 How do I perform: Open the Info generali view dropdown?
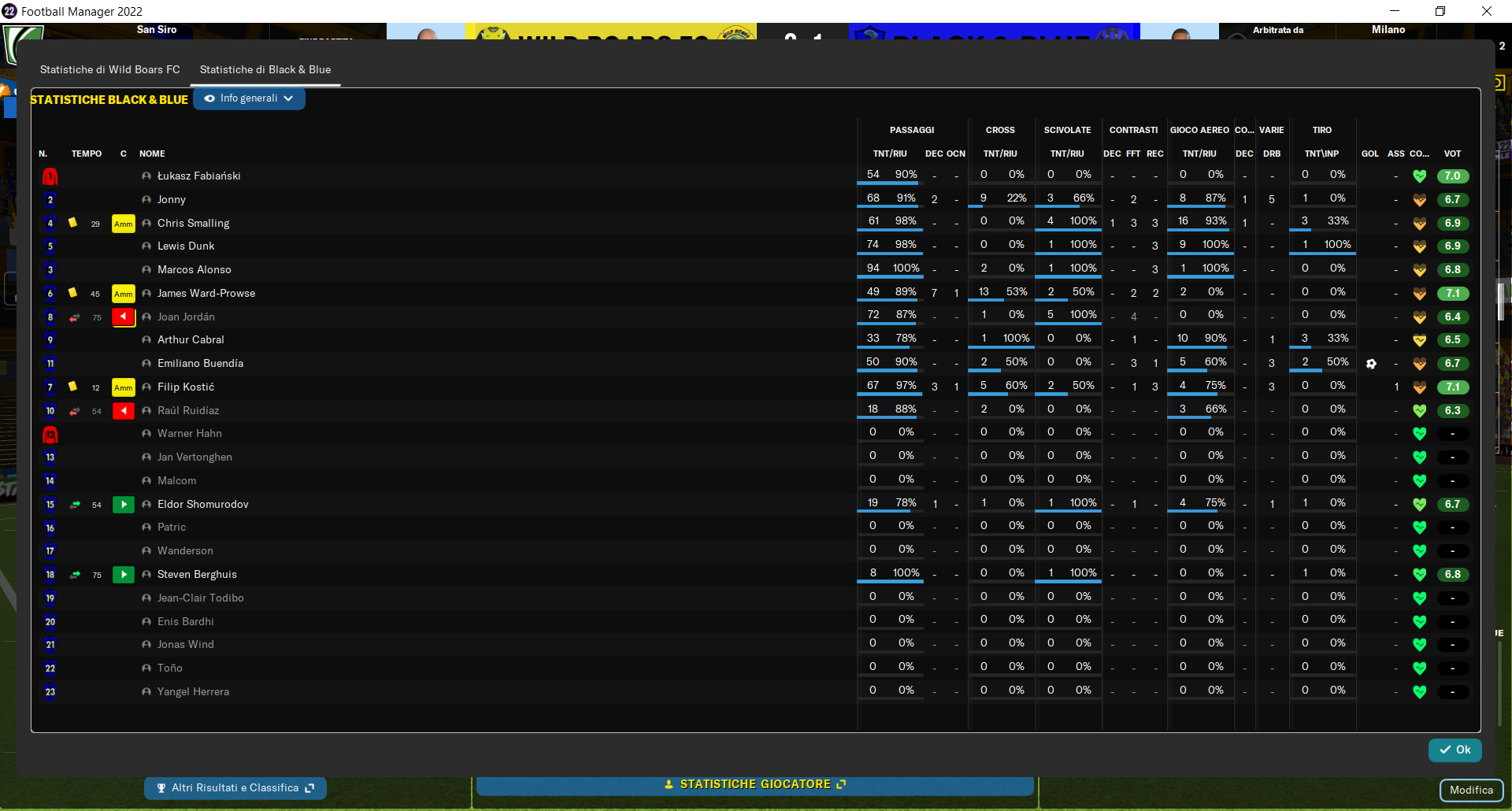[249, 98]
